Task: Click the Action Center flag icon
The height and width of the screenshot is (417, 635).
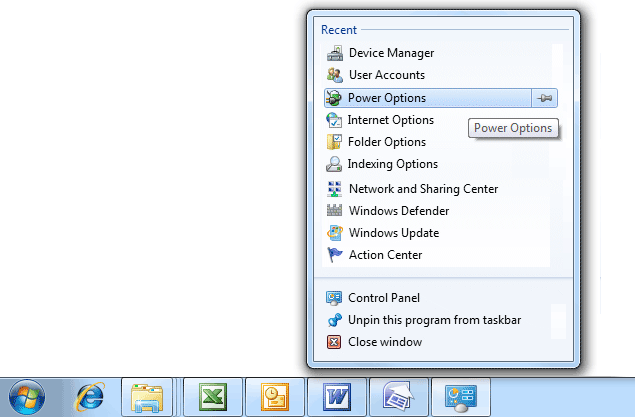Action: coord(335,255)
